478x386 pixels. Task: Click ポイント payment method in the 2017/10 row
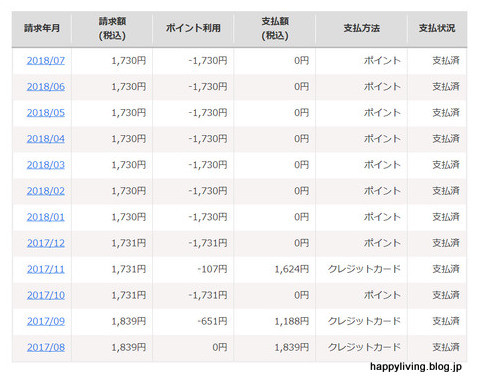(382, 295)
